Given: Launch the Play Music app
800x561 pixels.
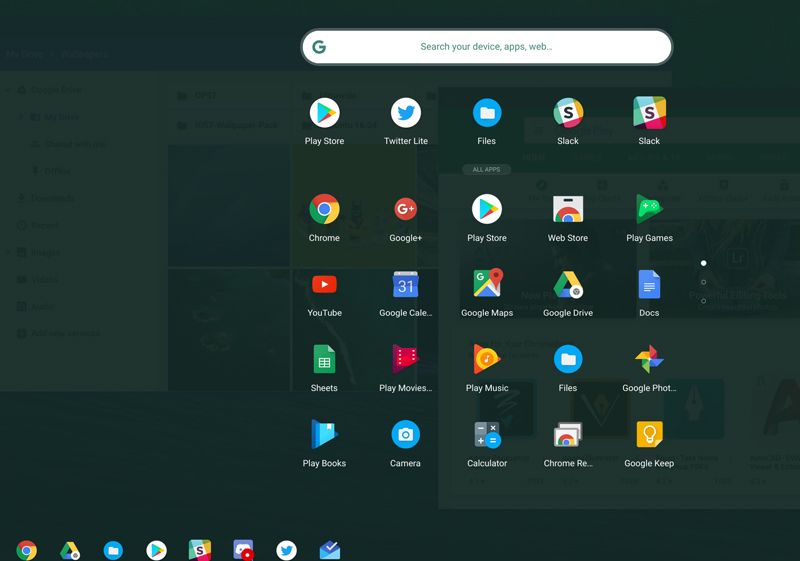Looking at the screenshot, I should pos(487,360).
